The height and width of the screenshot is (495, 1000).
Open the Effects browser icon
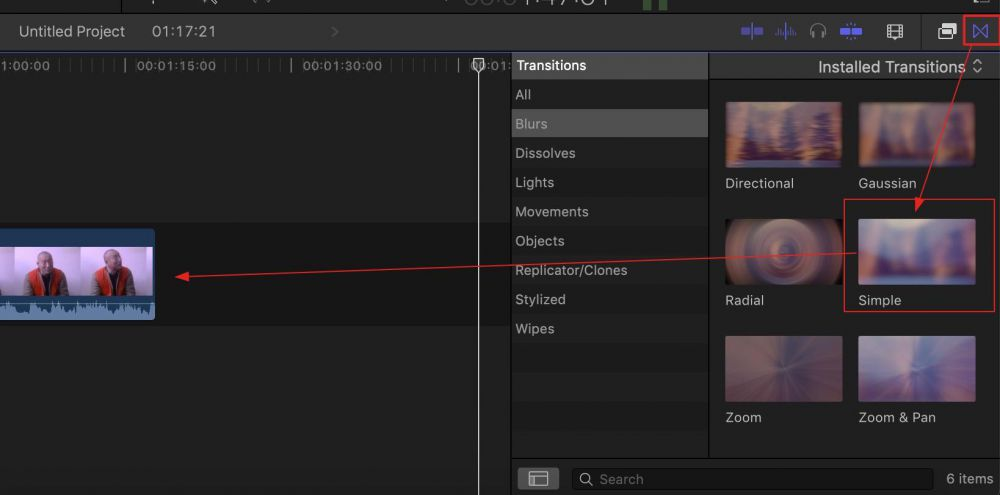(947, 31)
